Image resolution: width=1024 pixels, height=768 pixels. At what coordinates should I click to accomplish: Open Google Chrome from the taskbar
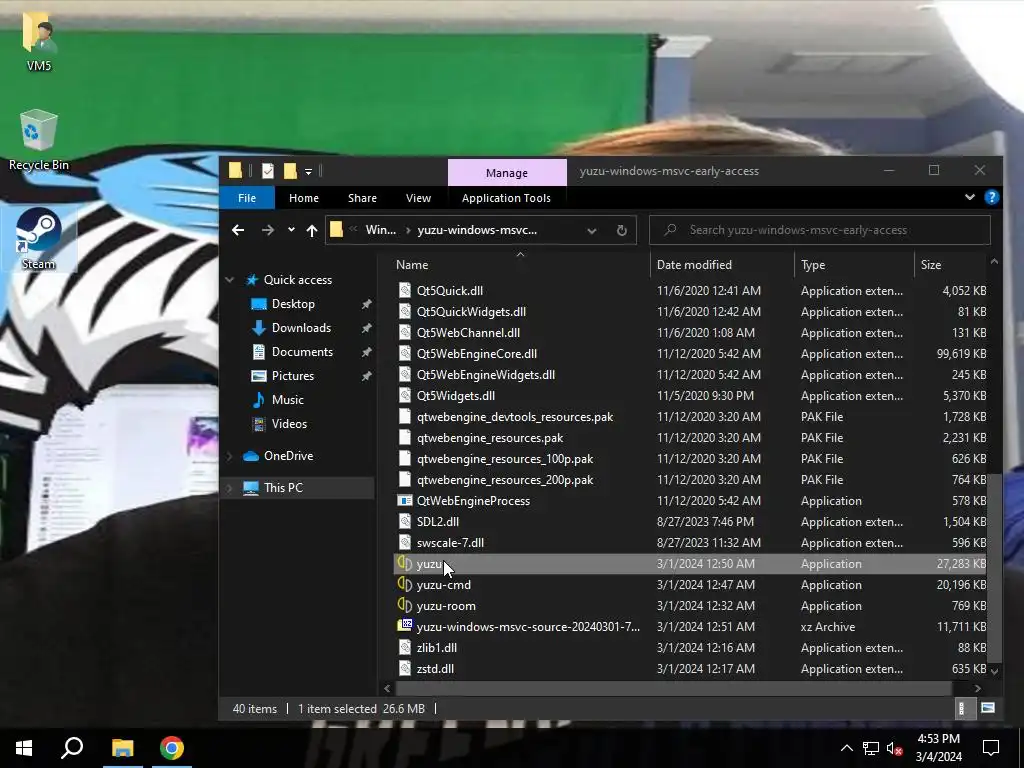point(172,748)
